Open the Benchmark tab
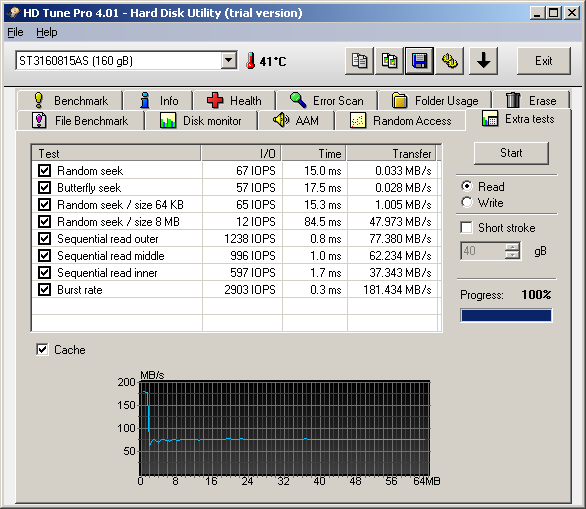 point(70,101)
